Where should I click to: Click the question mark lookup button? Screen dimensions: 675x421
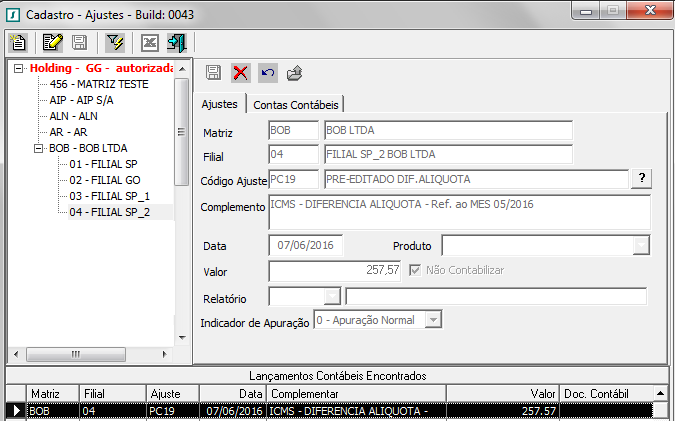[640, 178]
